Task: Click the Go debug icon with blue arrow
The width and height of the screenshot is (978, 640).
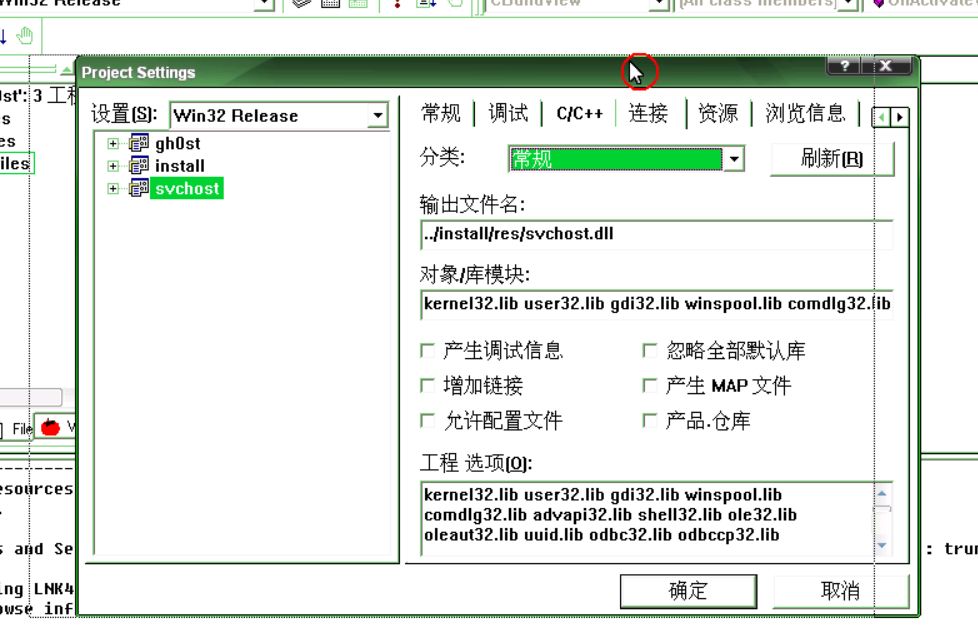Action: (x=425, y=5)
